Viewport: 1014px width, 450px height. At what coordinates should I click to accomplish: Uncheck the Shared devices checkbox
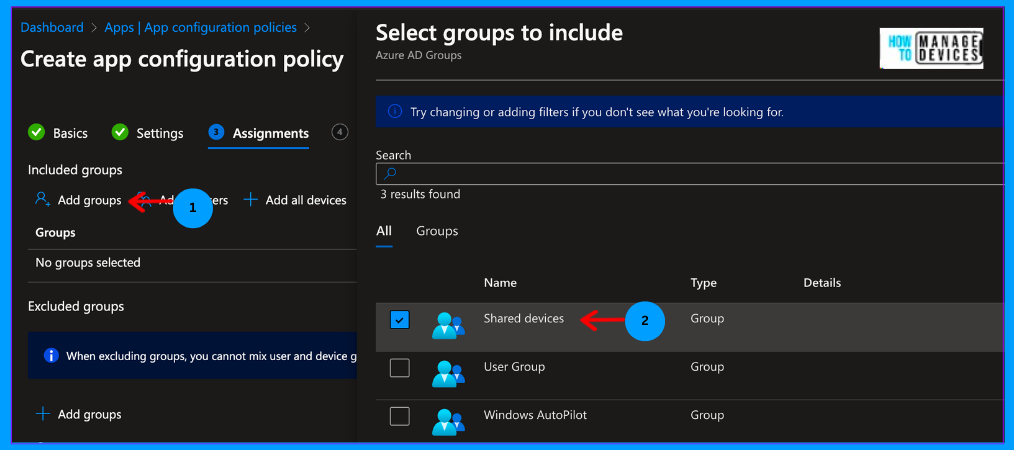click(400, 320)
